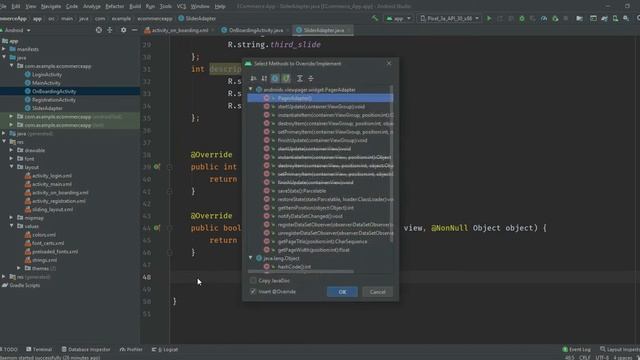Start debugging with the green bug icon

click(x=522, y=18)
